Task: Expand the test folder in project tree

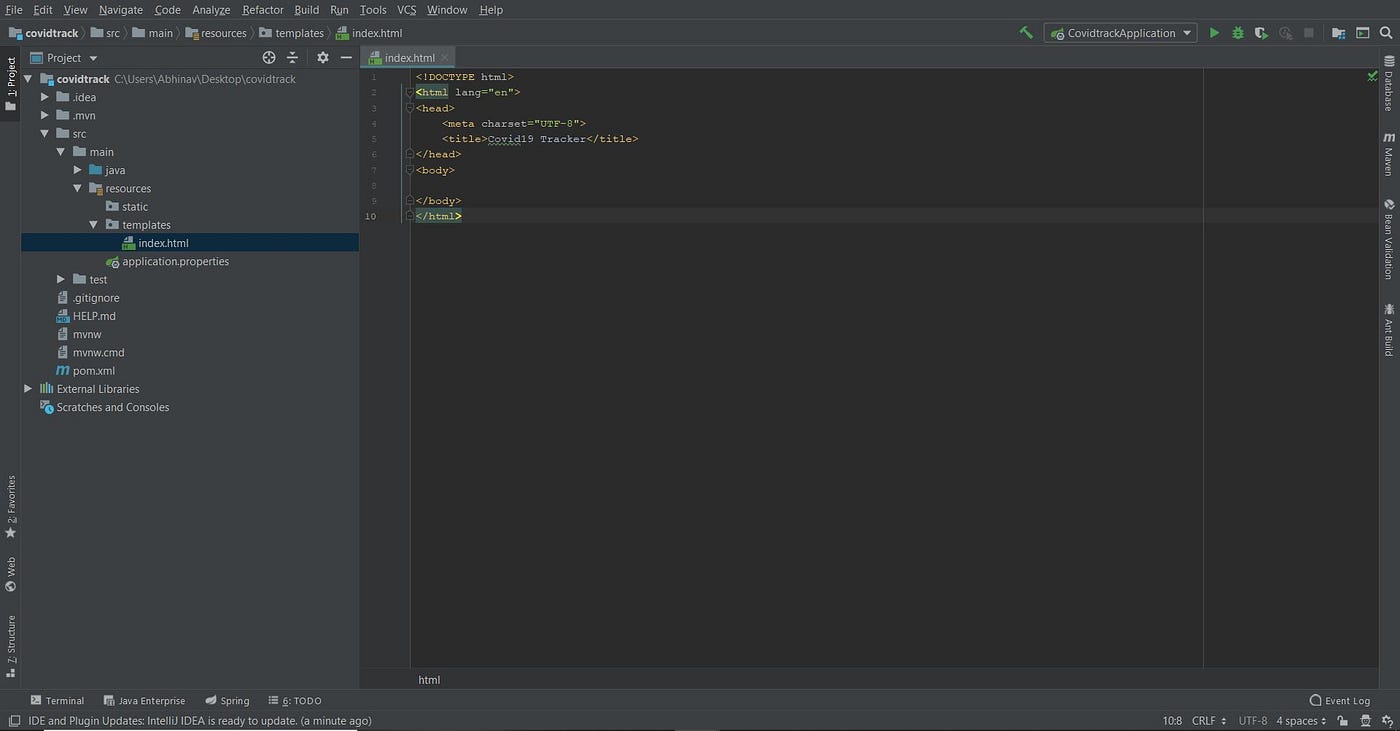Action: point(60,279)
